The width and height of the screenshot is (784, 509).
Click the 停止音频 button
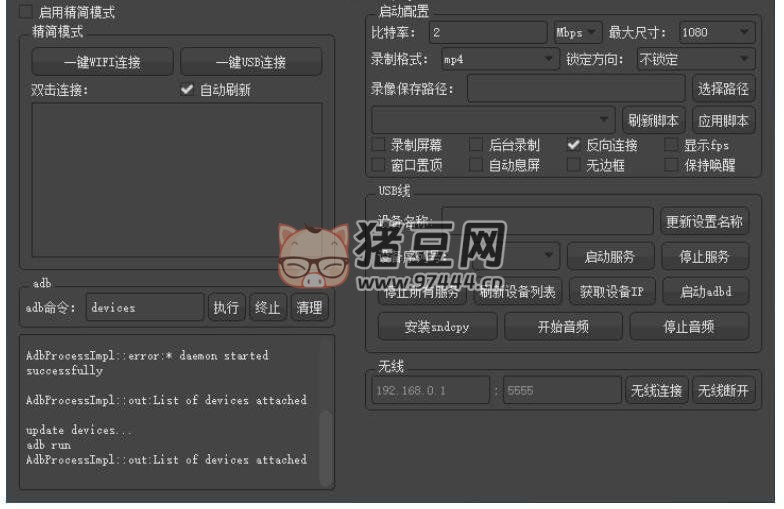tap(689, 326)
